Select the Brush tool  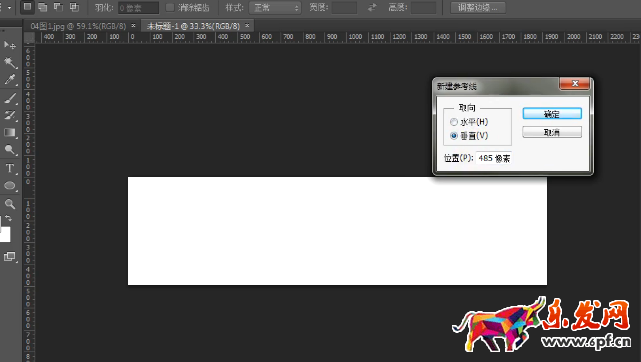click(10, 98)
